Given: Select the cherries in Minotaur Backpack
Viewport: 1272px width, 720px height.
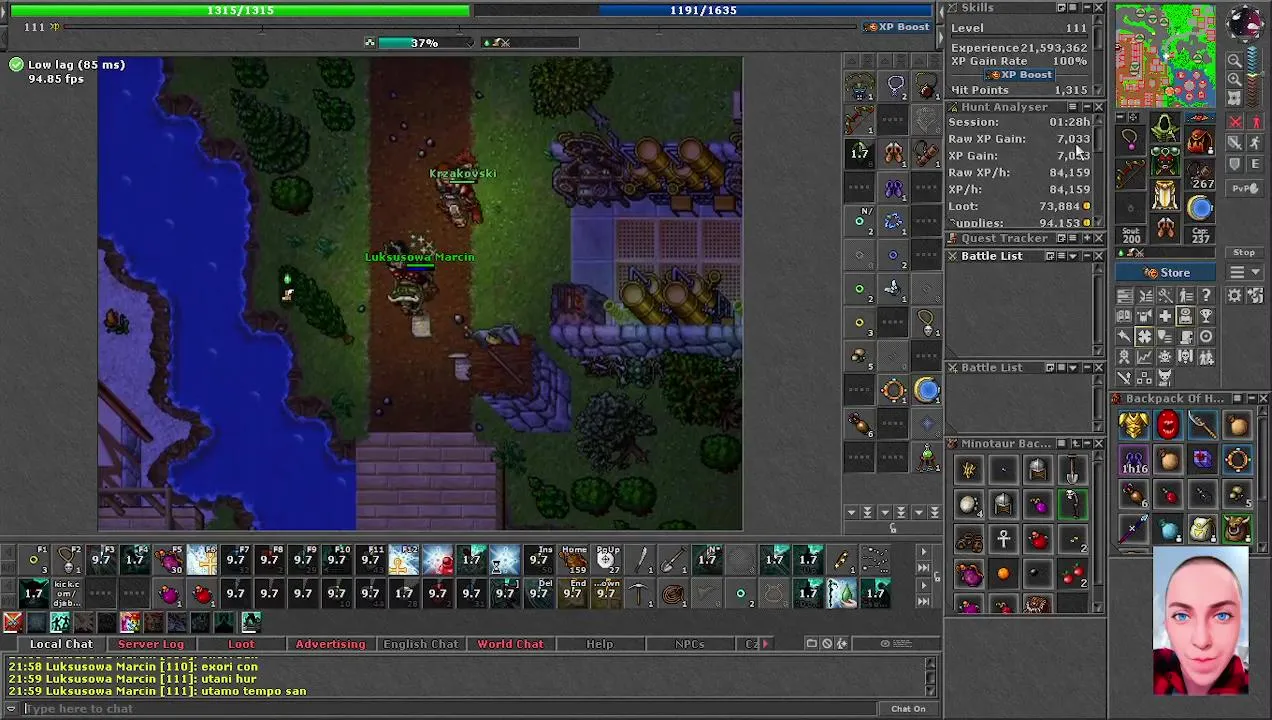Looking at the screenshot, I should 1073,574.
